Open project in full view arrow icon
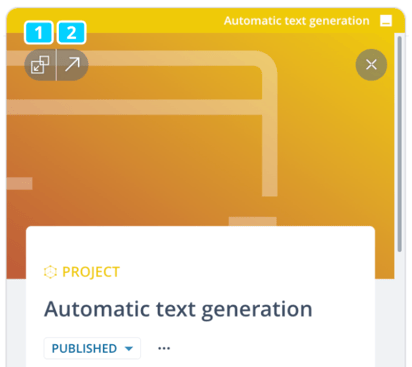The width and height of the screenshot is (412, 367). tap(72, 65)
